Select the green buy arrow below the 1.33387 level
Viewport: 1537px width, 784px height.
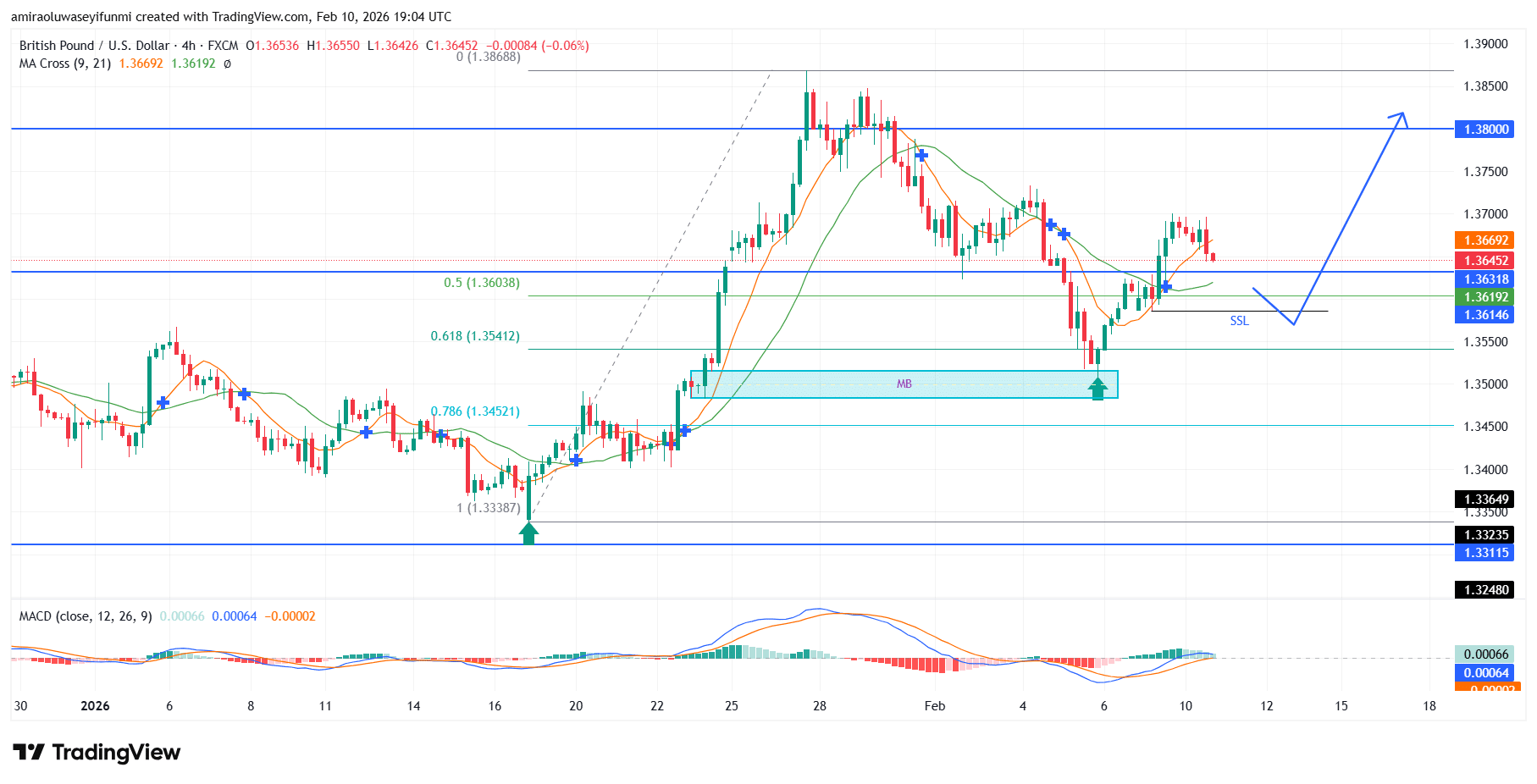pos(528,532)
